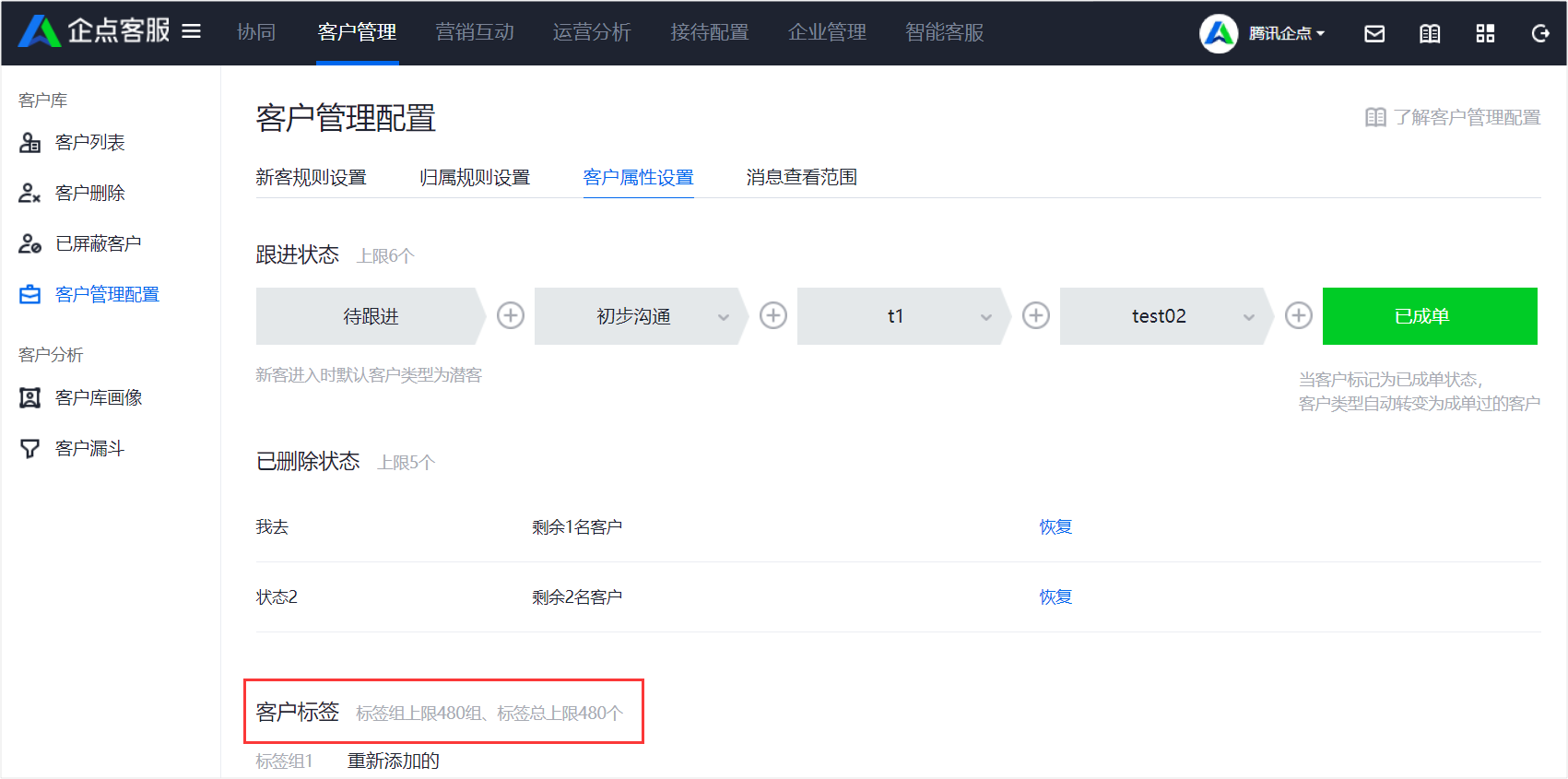Click the 客户标签 section heading

(298, 712)
